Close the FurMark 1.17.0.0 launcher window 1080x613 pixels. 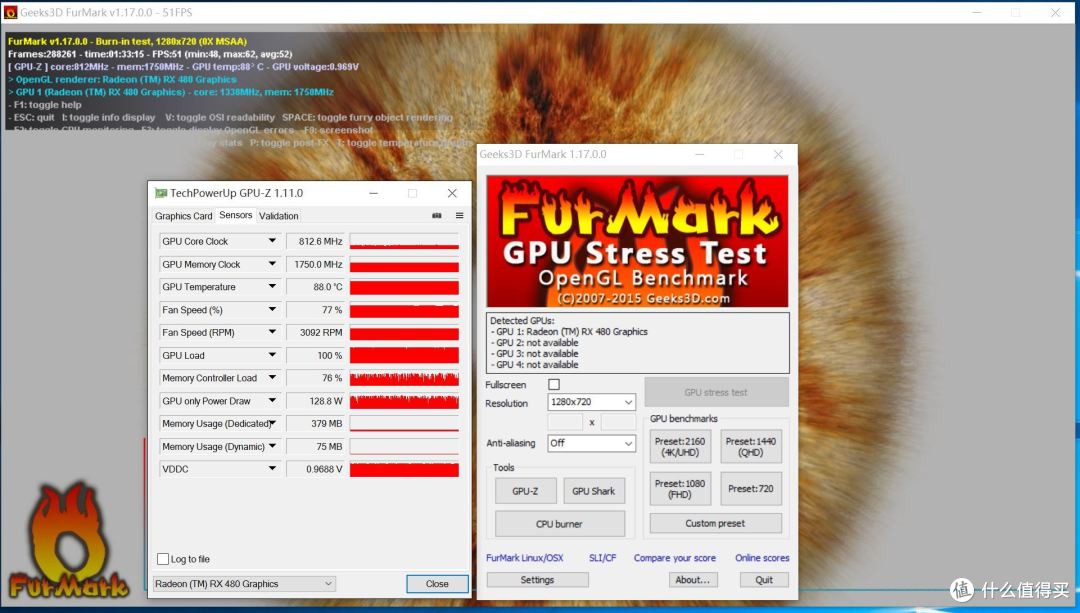pos(778,154)
